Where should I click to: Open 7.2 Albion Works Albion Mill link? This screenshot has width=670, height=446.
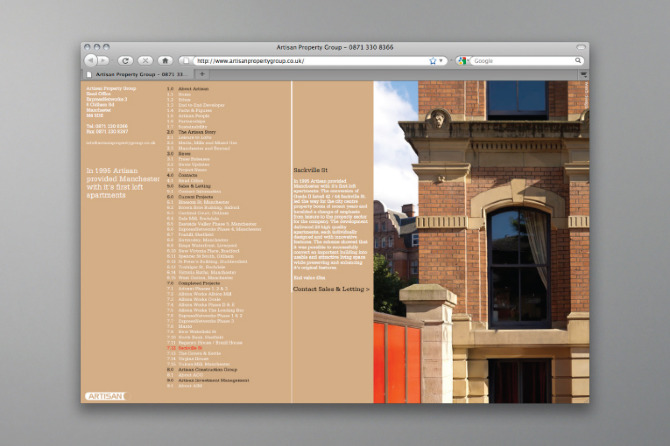coord(199,294)
